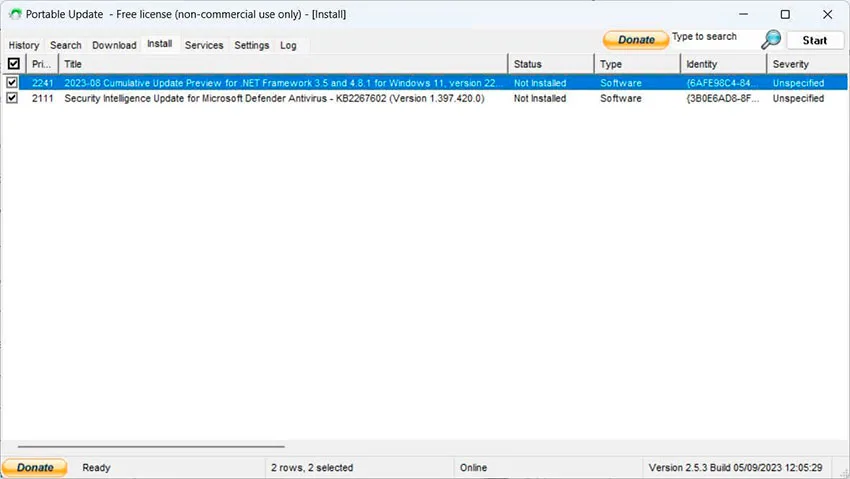Select the 2023-08 Cumulative Update Preview title
Image resolution: width=850 pixels, height=479 pixels.
pyautogui.click(x=282, y=83)
